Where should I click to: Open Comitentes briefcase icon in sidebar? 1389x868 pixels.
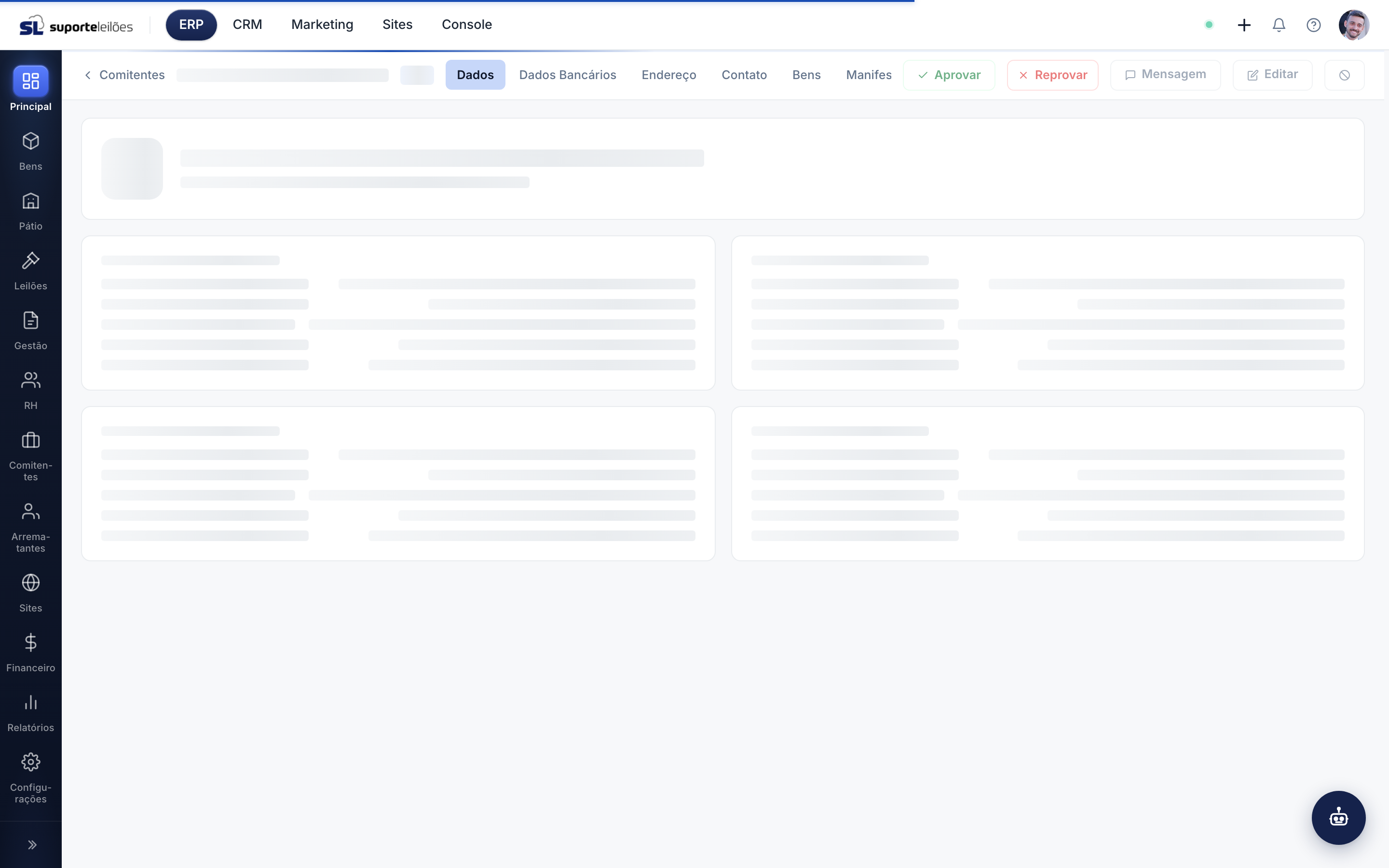tap(30, 440)
